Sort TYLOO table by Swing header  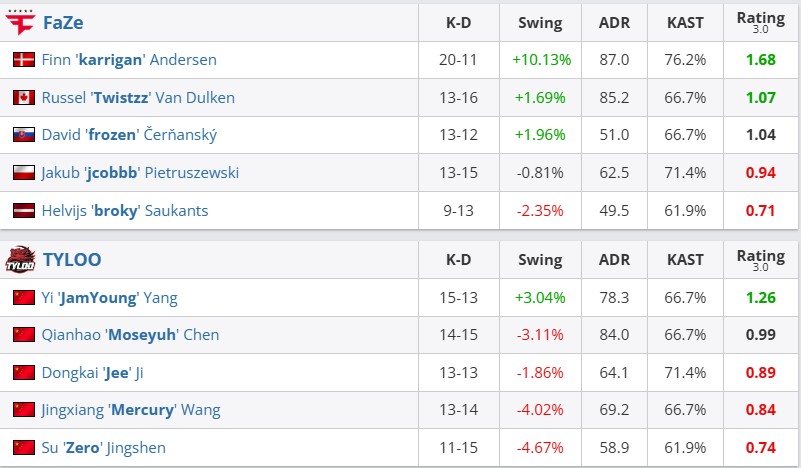pos(540,260)
